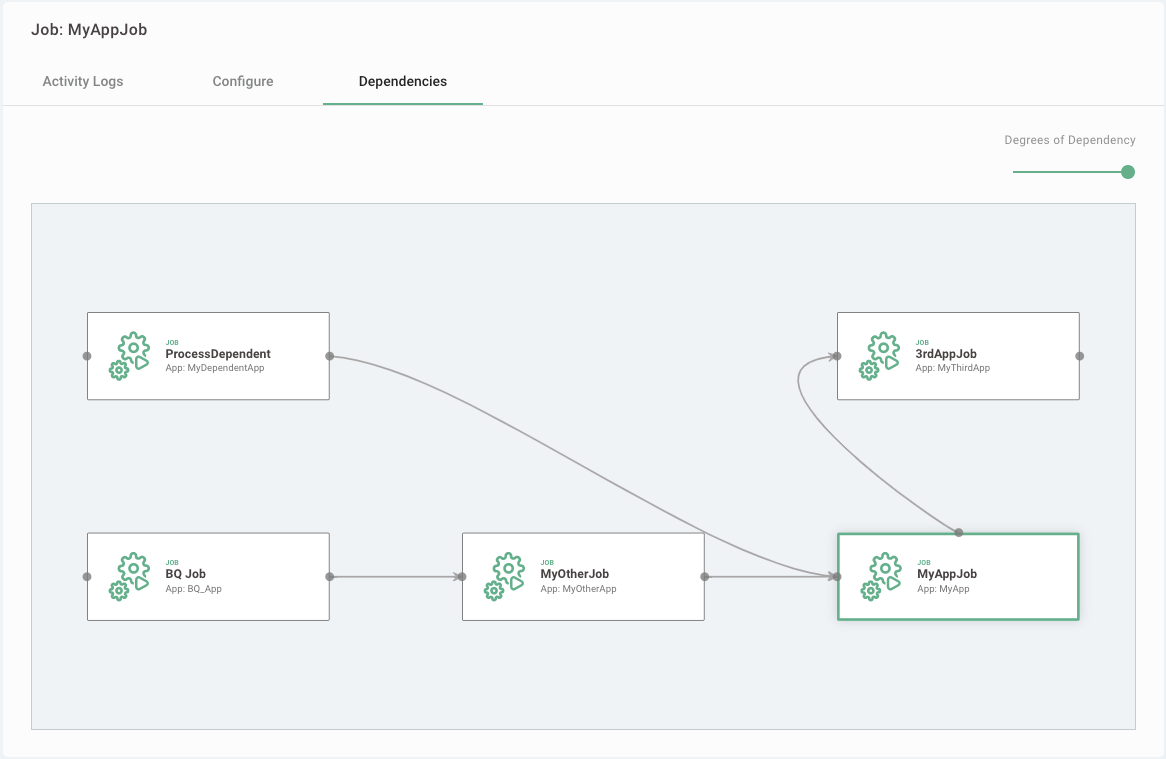Click the BQ Job output connector dot

point(329,577)
